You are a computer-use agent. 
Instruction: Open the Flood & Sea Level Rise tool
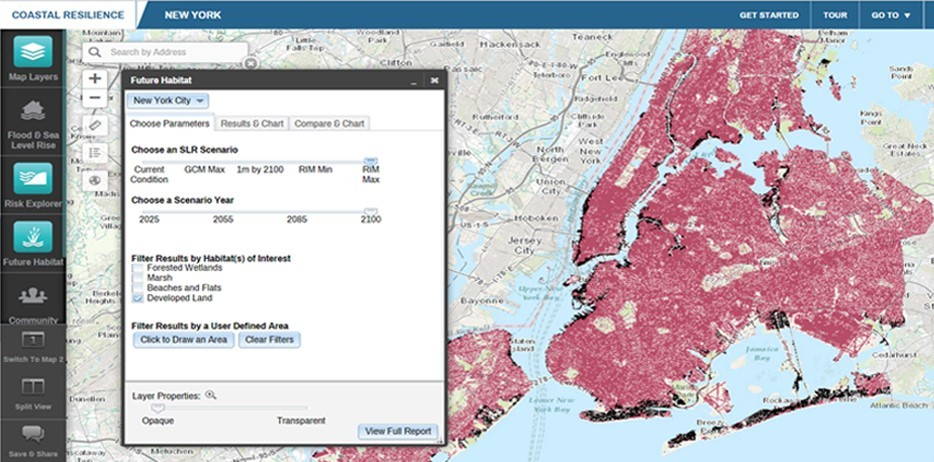point(33,123)
